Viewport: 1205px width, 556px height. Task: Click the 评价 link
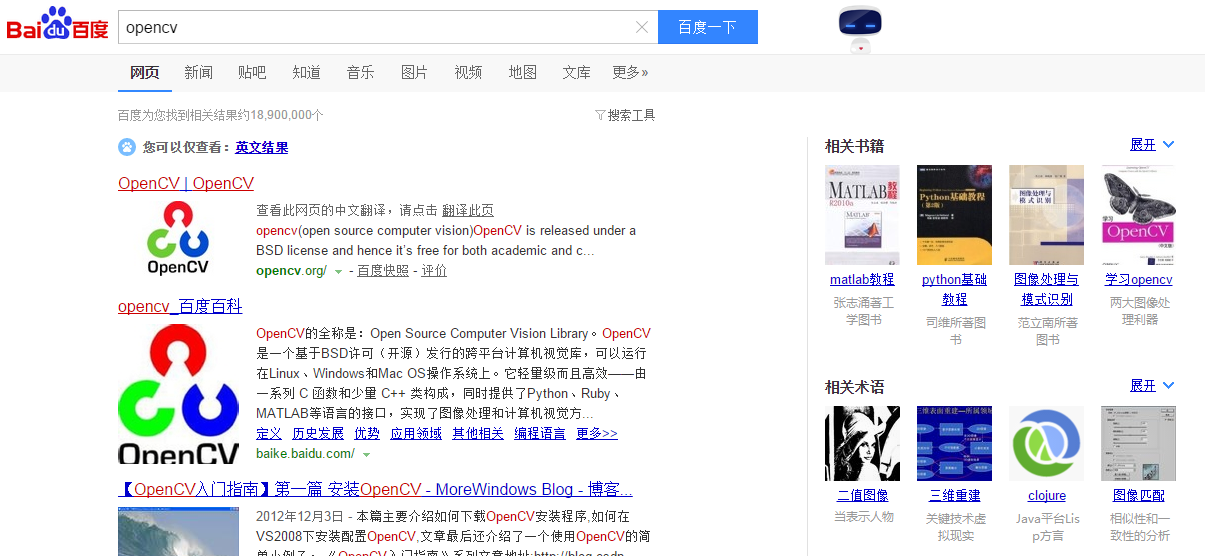click(x=434, y=271)
